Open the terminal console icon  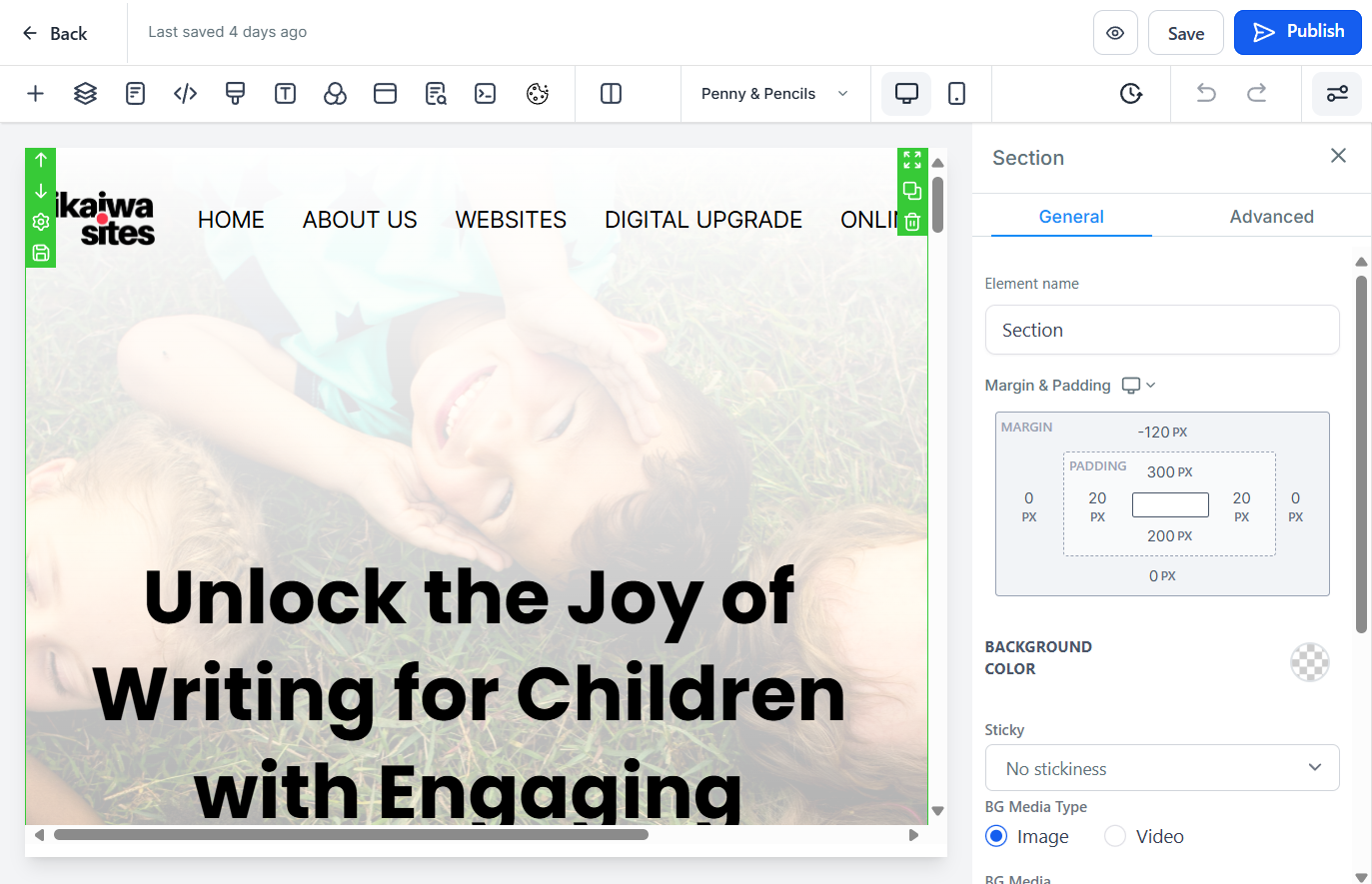pos(486,94)
